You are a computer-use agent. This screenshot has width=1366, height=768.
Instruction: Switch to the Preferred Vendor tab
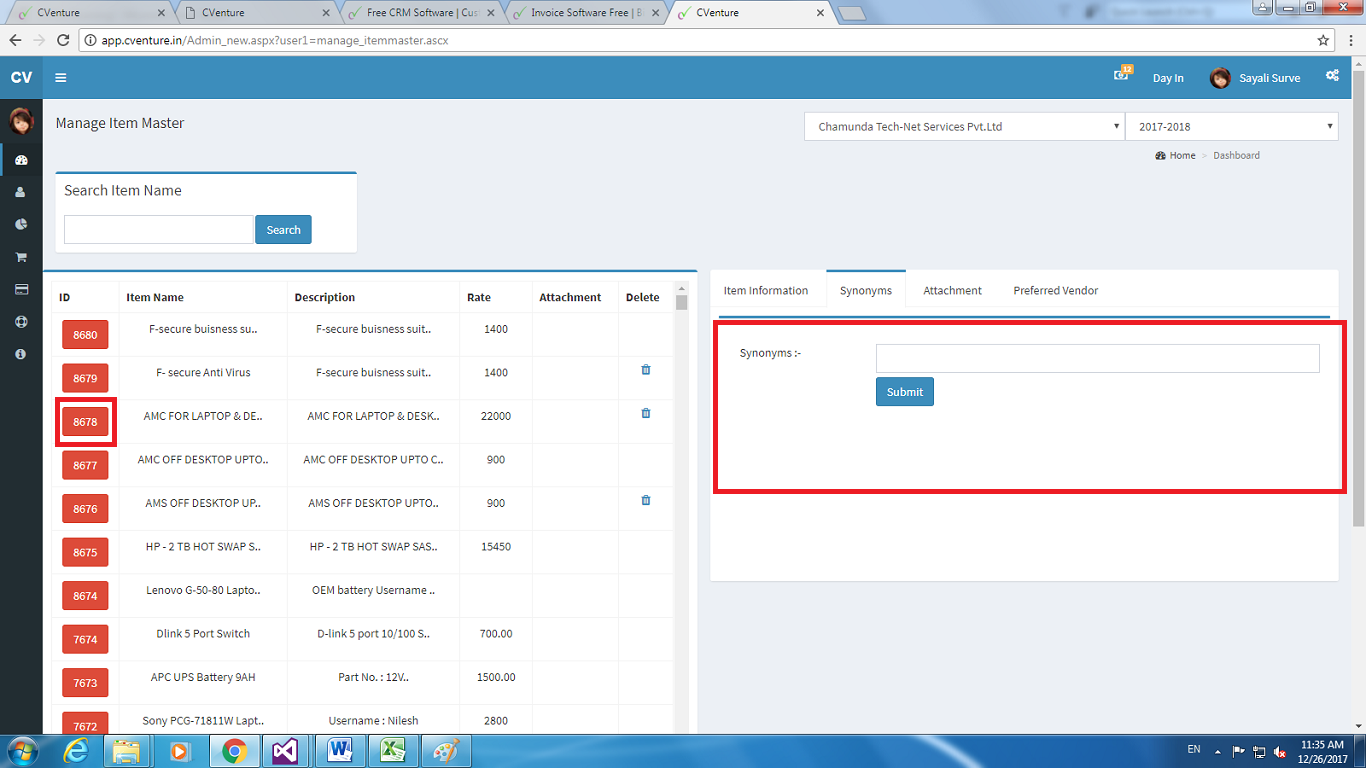pyautogui.click(x=1056, y=291)
